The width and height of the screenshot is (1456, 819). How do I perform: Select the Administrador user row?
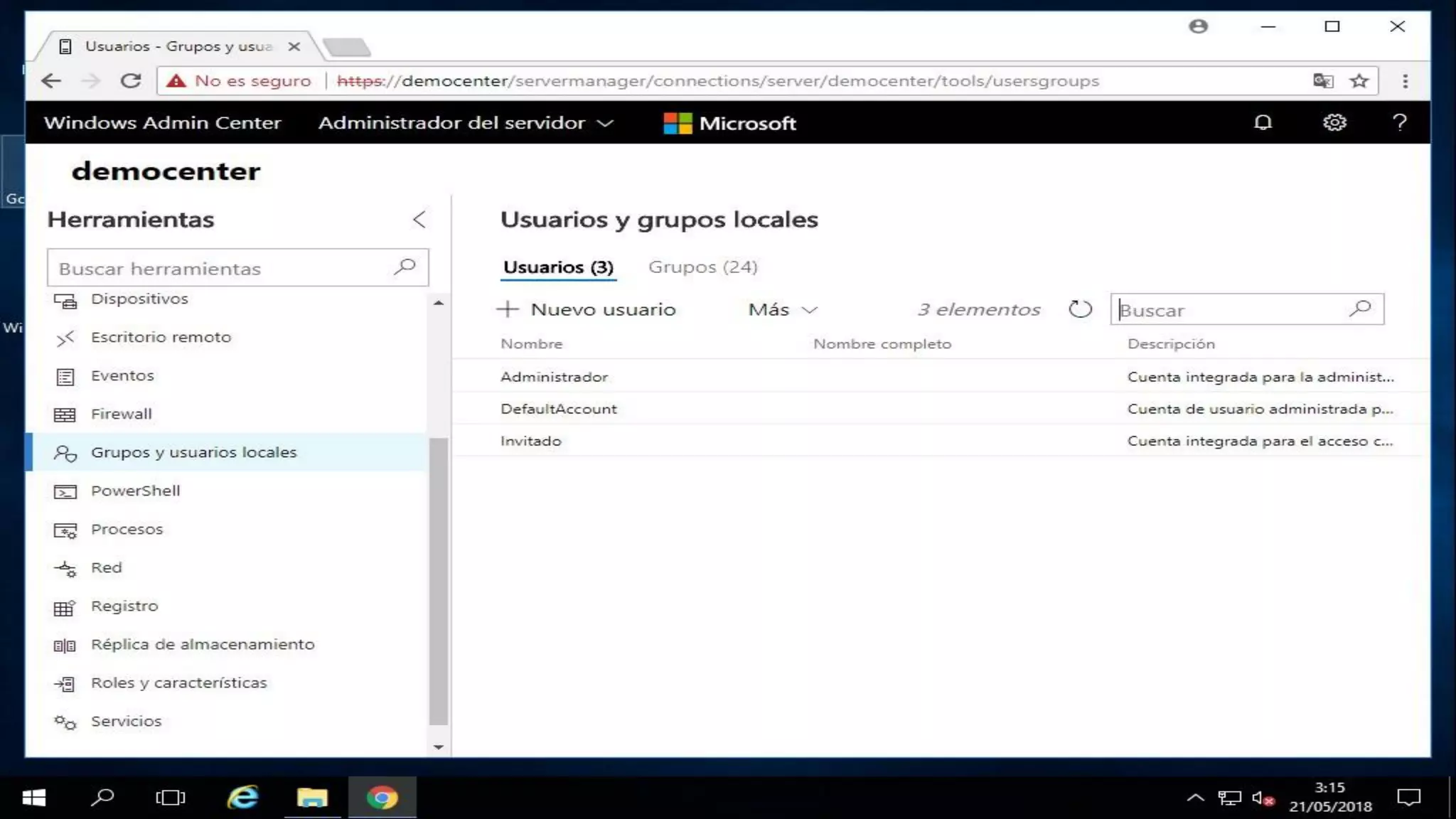click(x=554, y=377)
